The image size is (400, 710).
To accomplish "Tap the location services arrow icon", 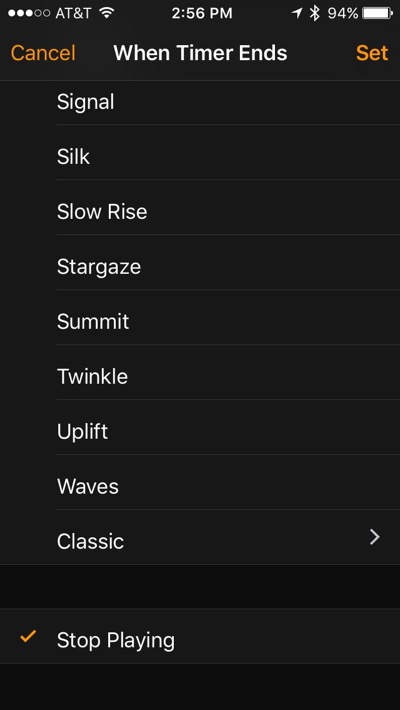I will click(x=297, y=13).
